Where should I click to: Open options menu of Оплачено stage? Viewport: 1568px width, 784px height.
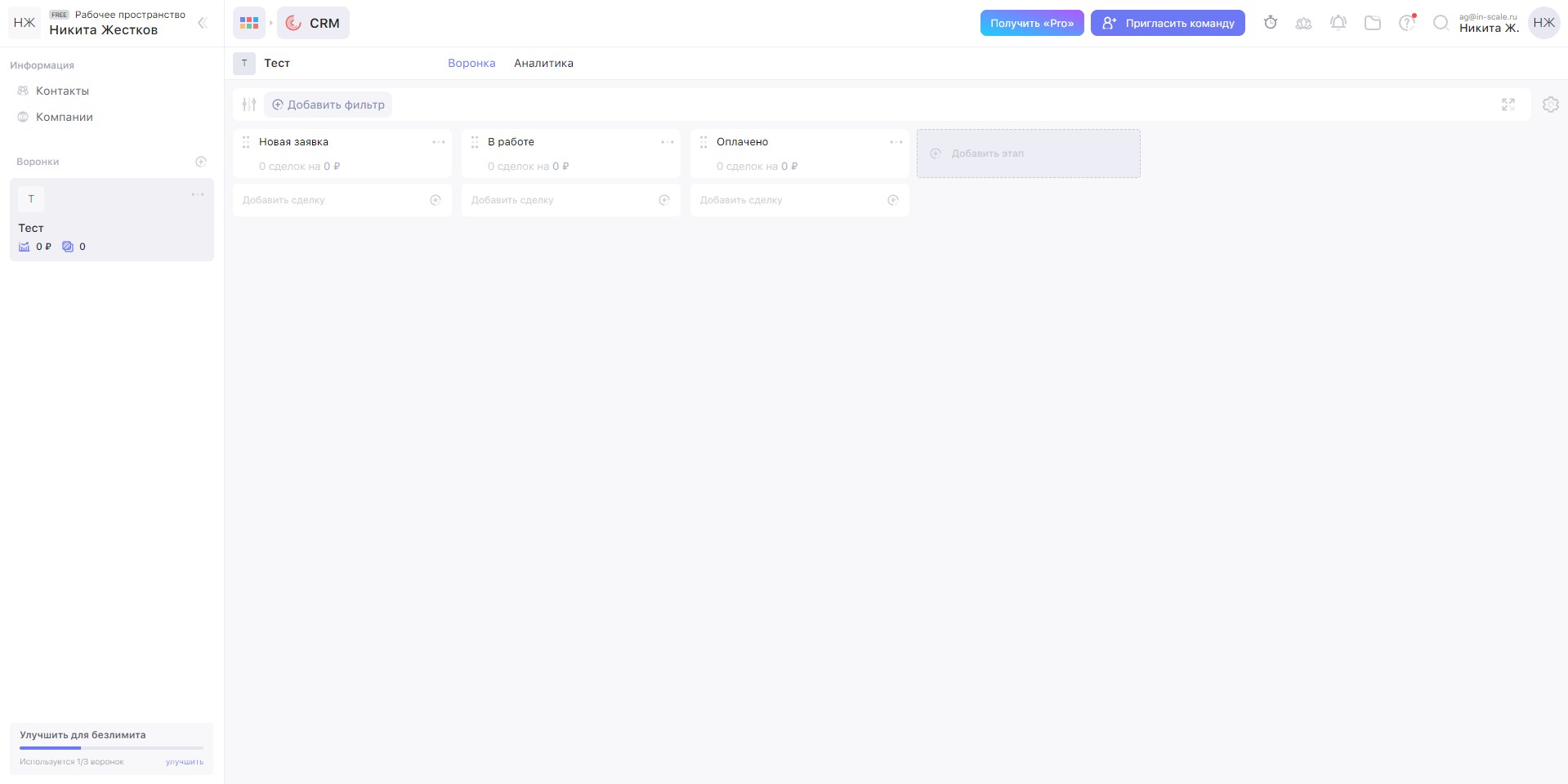point(896,142)
